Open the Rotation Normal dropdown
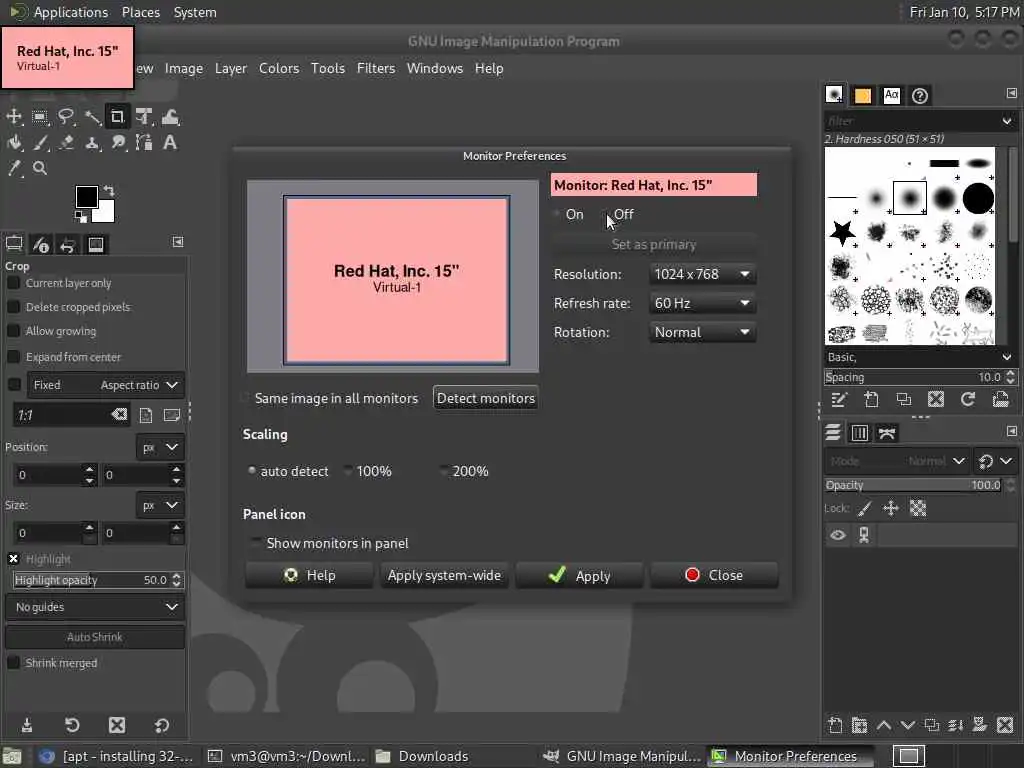The width and height of the screenshot is (1024, 768). (703, 332)
